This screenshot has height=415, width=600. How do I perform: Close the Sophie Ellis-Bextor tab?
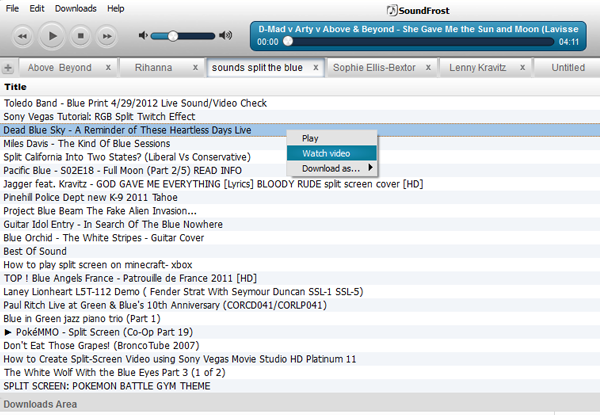(428, 67)
